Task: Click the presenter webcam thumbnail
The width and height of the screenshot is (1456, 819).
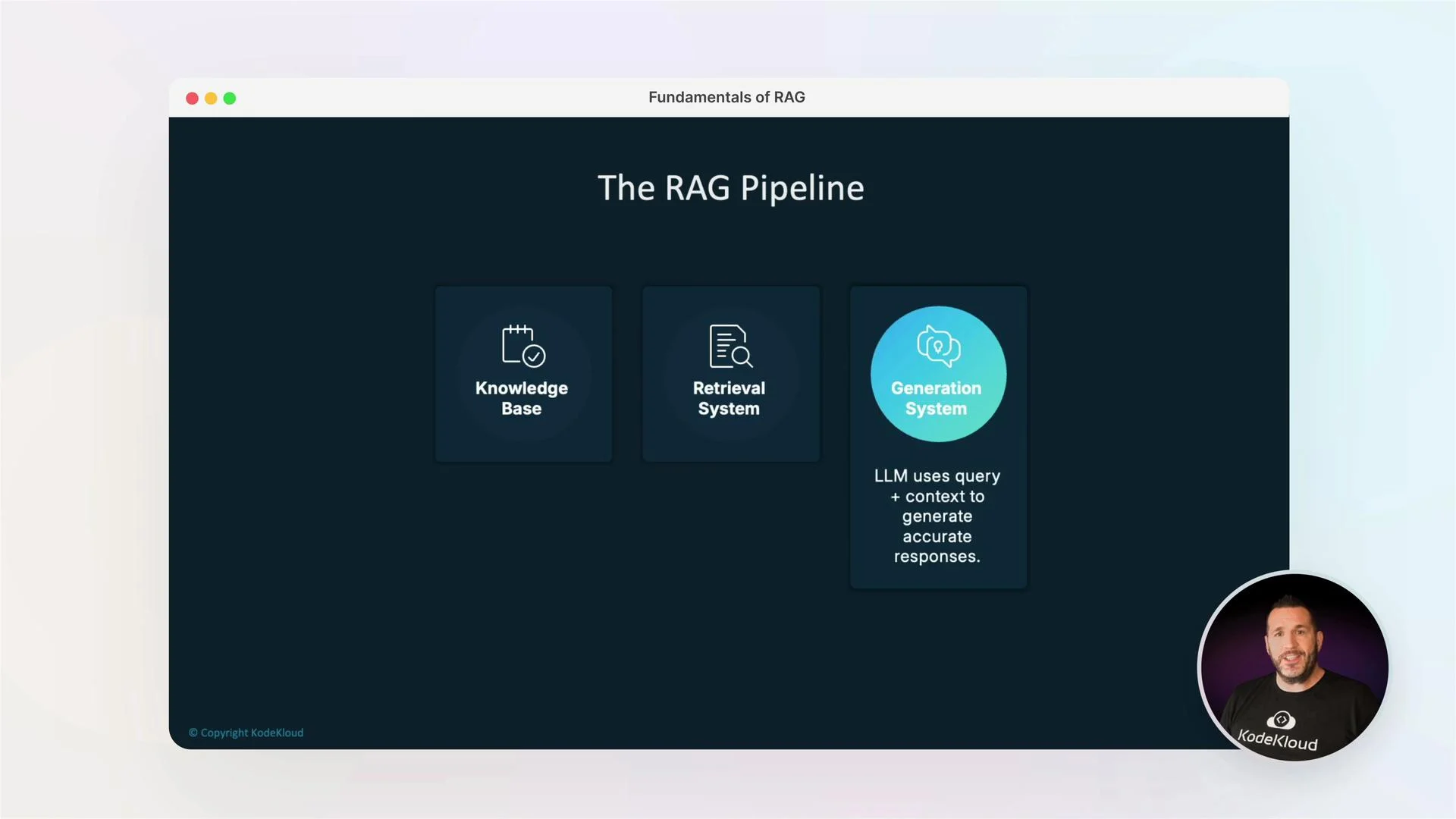Action: 1294,667
